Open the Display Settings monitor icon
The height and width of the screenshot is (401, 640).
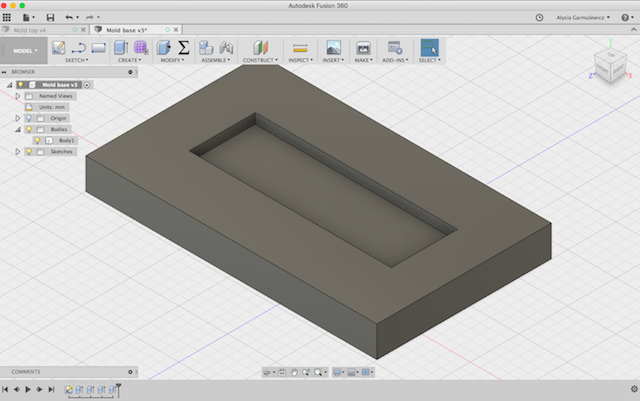coord(337,372)
